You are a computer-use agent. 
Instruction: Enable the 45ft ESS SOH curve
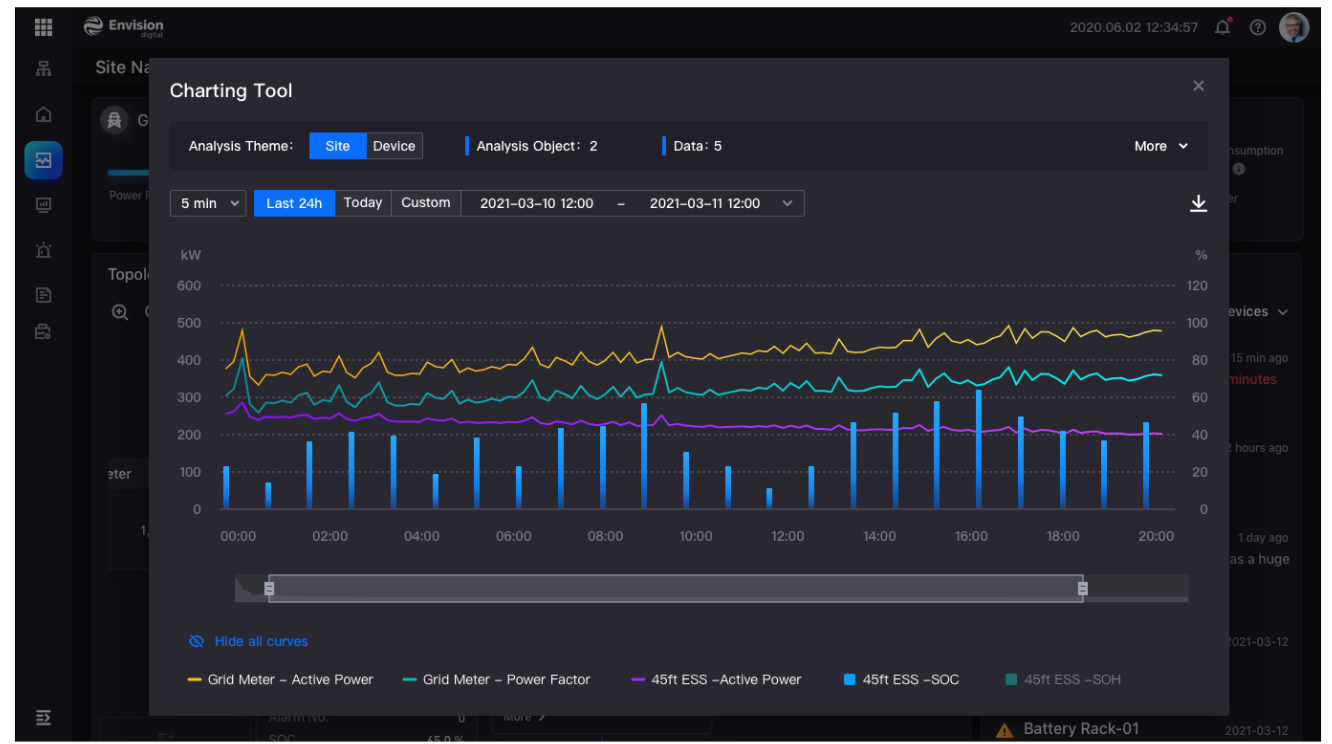[x=1063, y=679]
